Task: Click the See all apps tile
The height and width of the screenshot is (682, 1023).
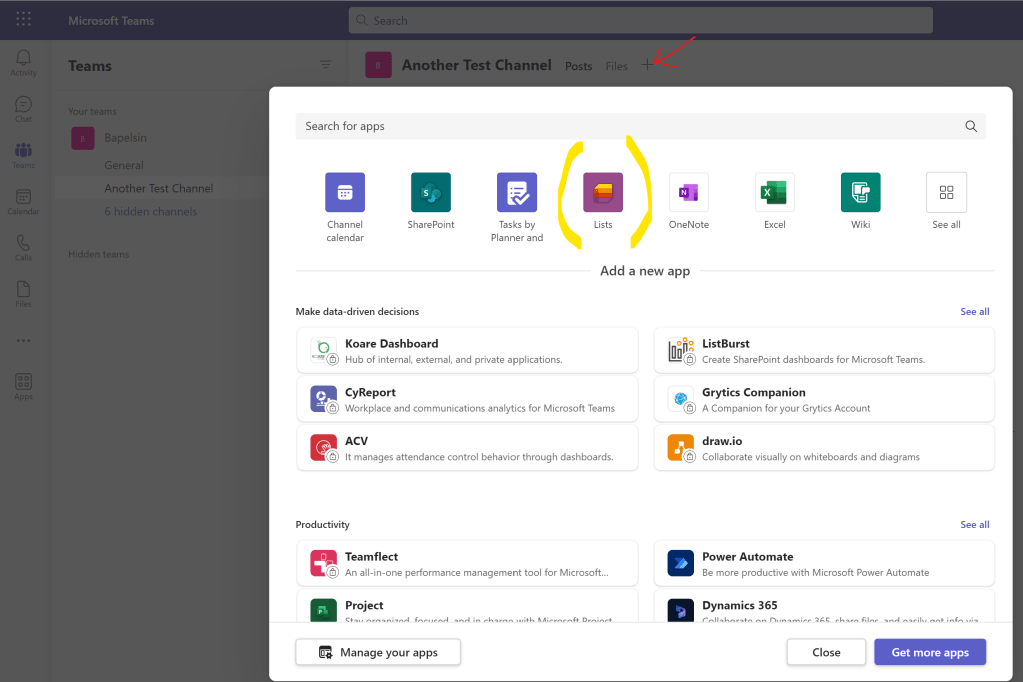Action: pyautogui.click(x=946, y=192)
